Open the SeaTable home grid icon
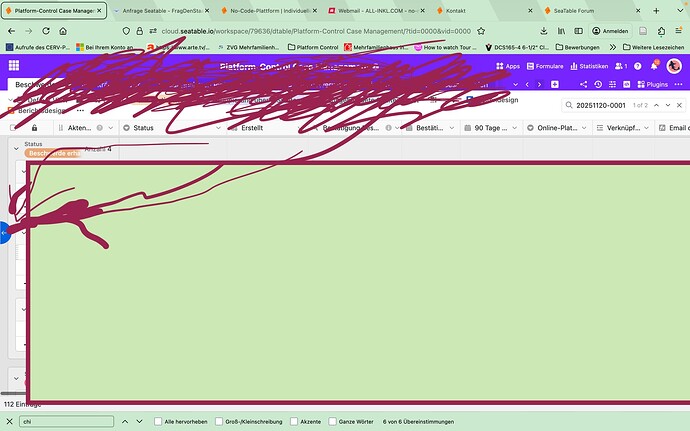Viewport: 690px width, 431px height. point(14,66)
